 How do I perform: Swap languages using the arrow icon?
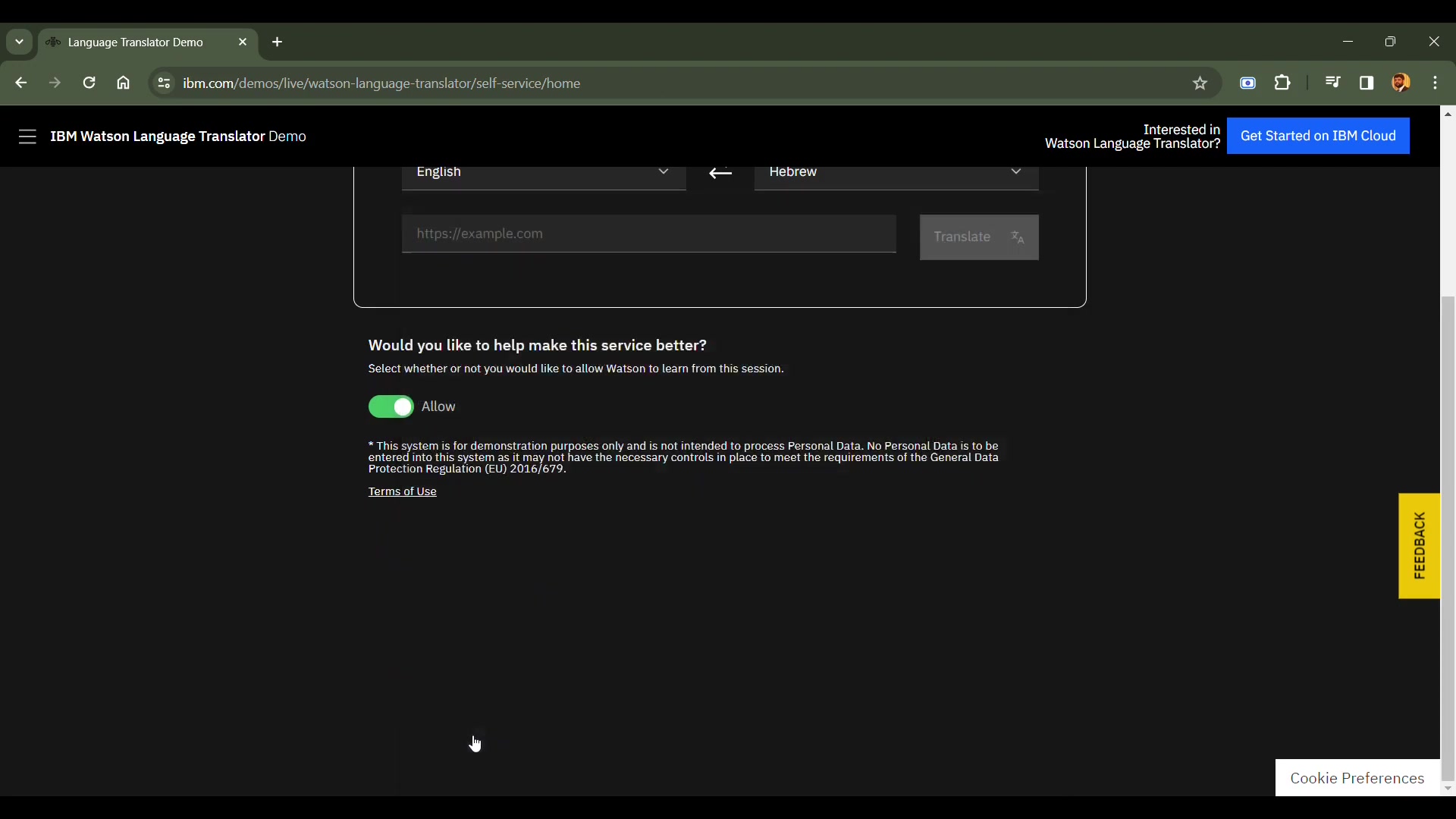[720, 173]
